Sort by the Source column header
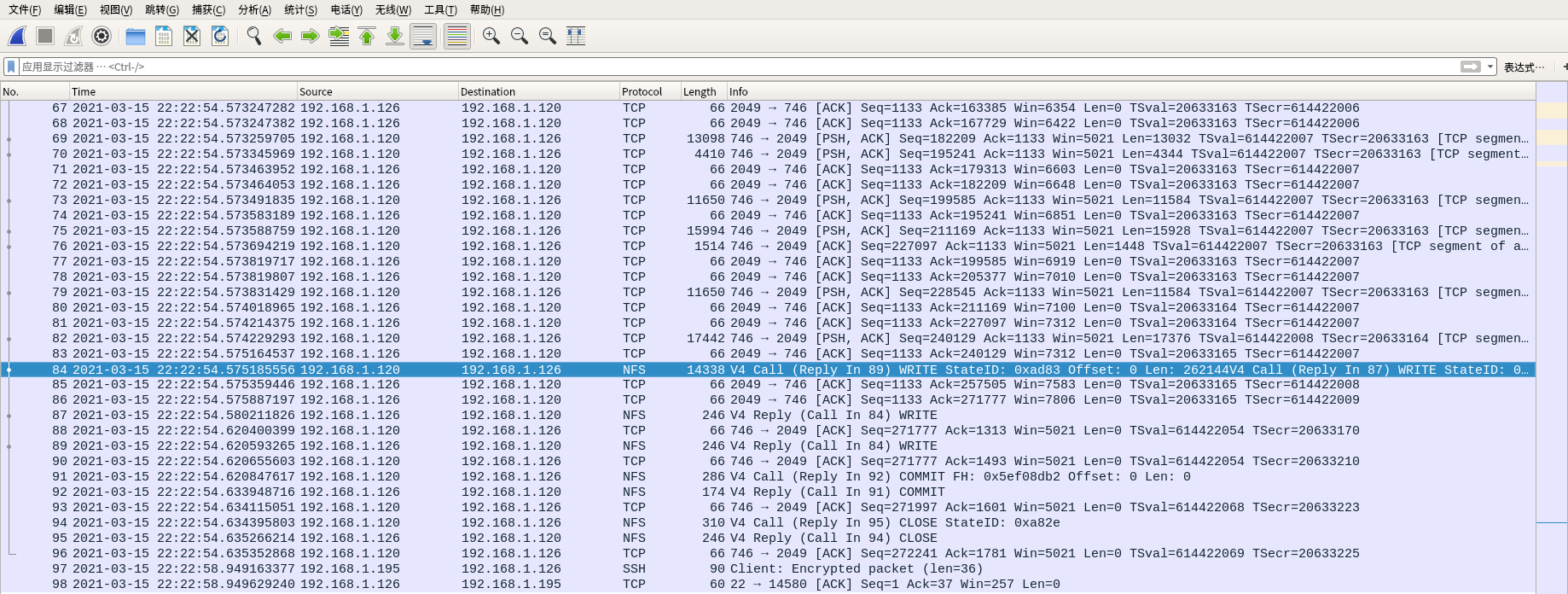This screenshot has width=1568, height=594. [377, 91]
